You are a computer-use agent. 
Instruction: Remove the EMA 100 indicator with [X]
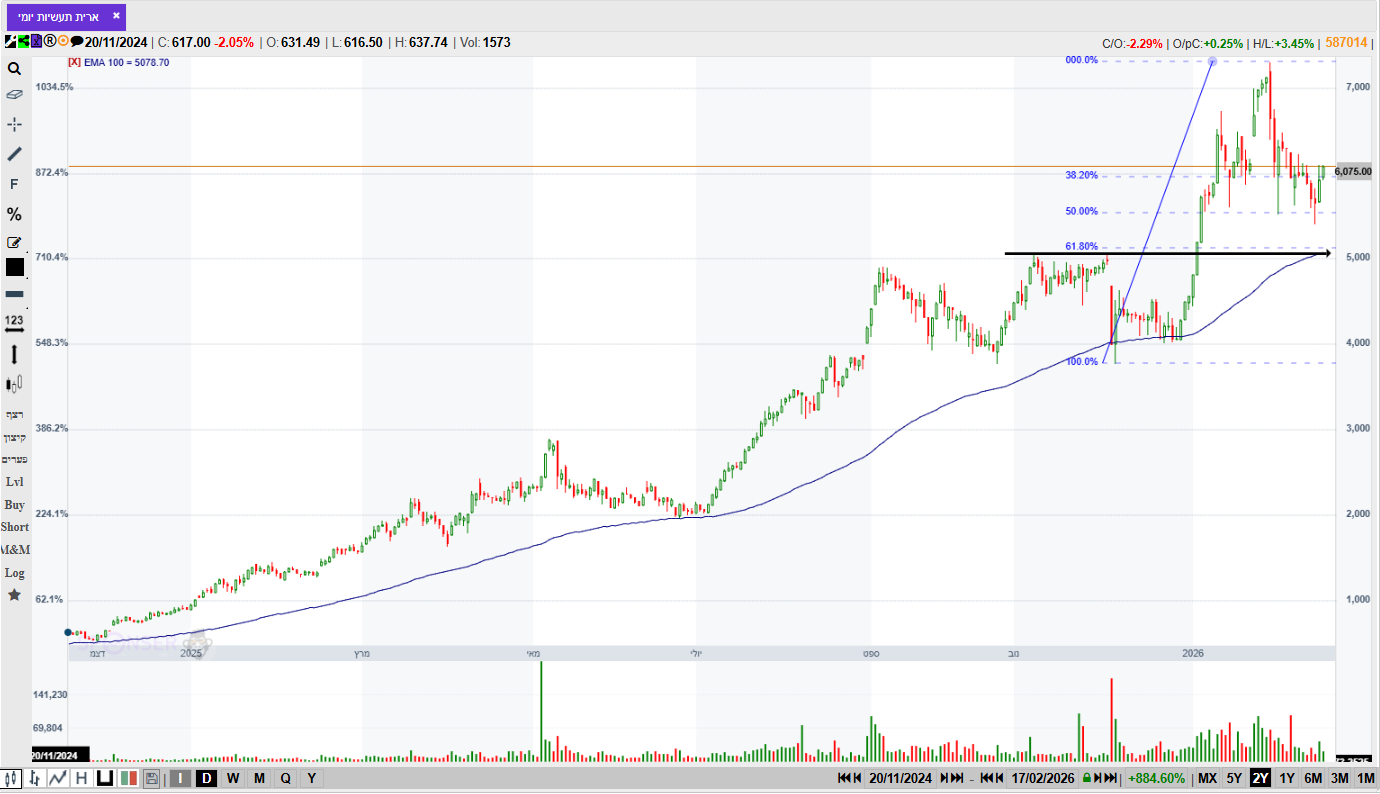pos(74,62)
